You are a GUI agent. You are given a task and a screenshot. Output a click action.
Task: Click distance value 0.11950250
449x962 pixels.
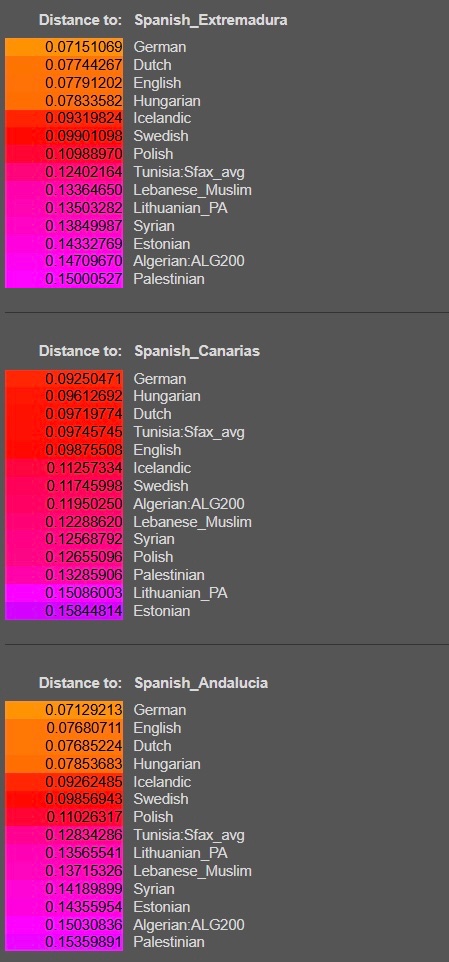click(85, 504)
